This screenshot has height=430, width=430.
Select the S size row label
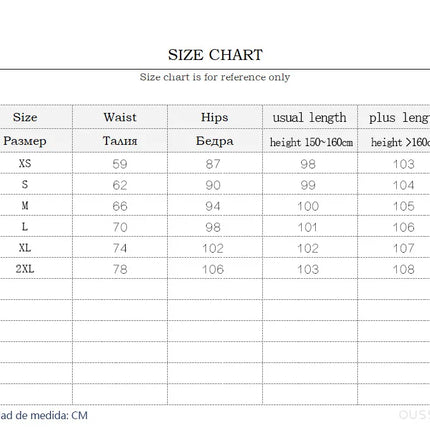tap(25, 184)
